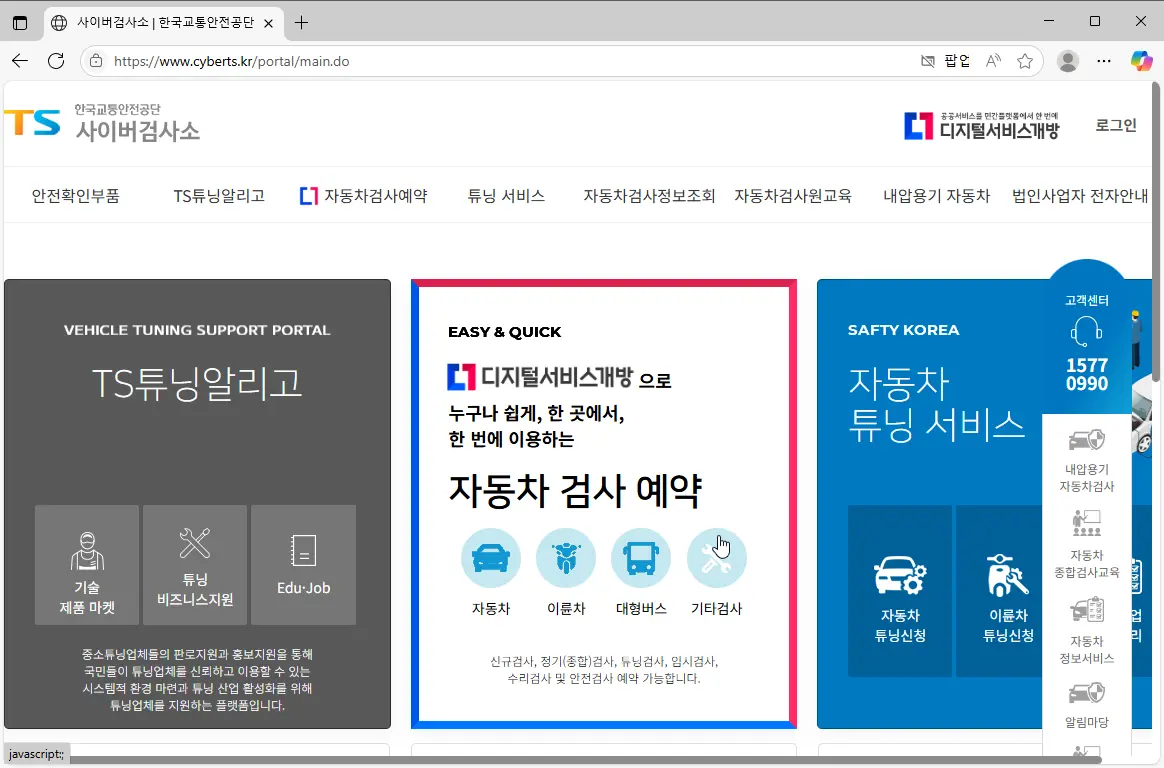Screen dimensions: 1164x768
Task: Open the 튜닝 서비스 menu
Action: [505, 196]
